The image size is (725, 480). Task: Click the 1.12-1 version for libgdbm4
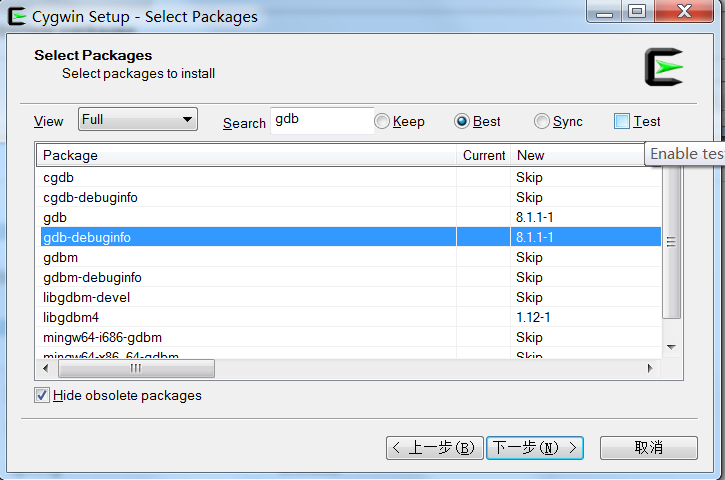point(533,317)
